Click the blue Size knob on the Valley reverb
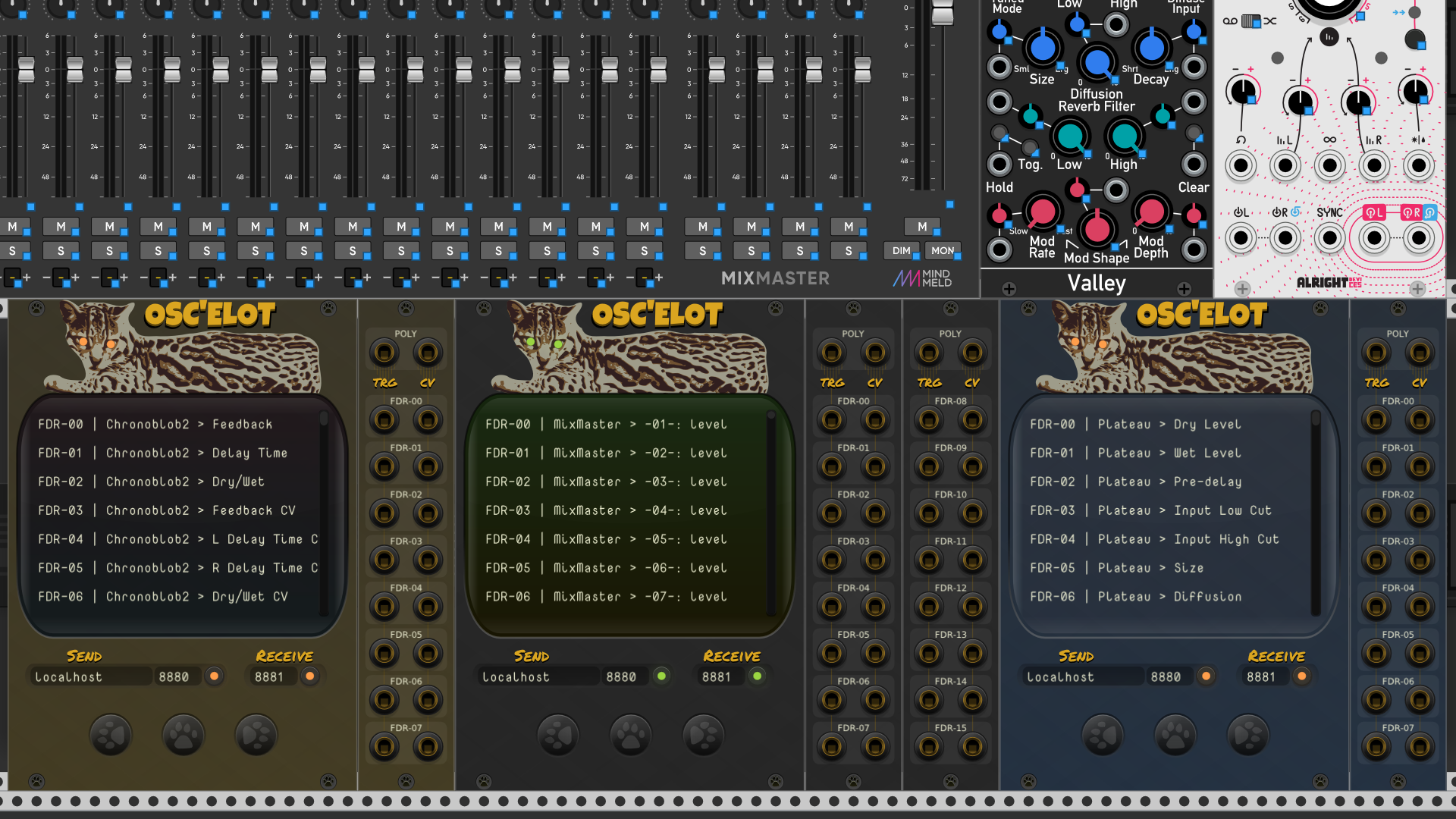The image size is (1456, 819). point(1043,48)
